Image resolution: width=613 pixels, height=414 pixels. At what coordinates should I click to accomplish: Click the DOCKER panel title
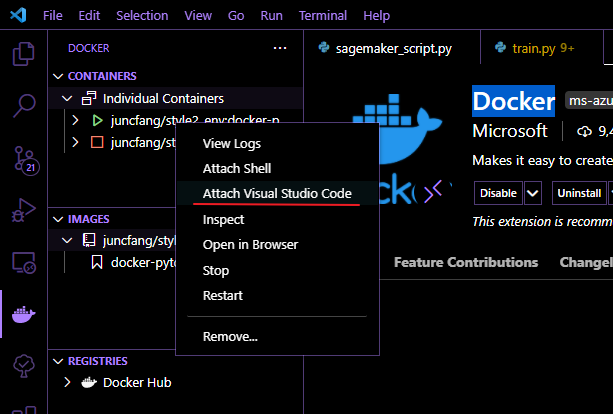(89, 48)
